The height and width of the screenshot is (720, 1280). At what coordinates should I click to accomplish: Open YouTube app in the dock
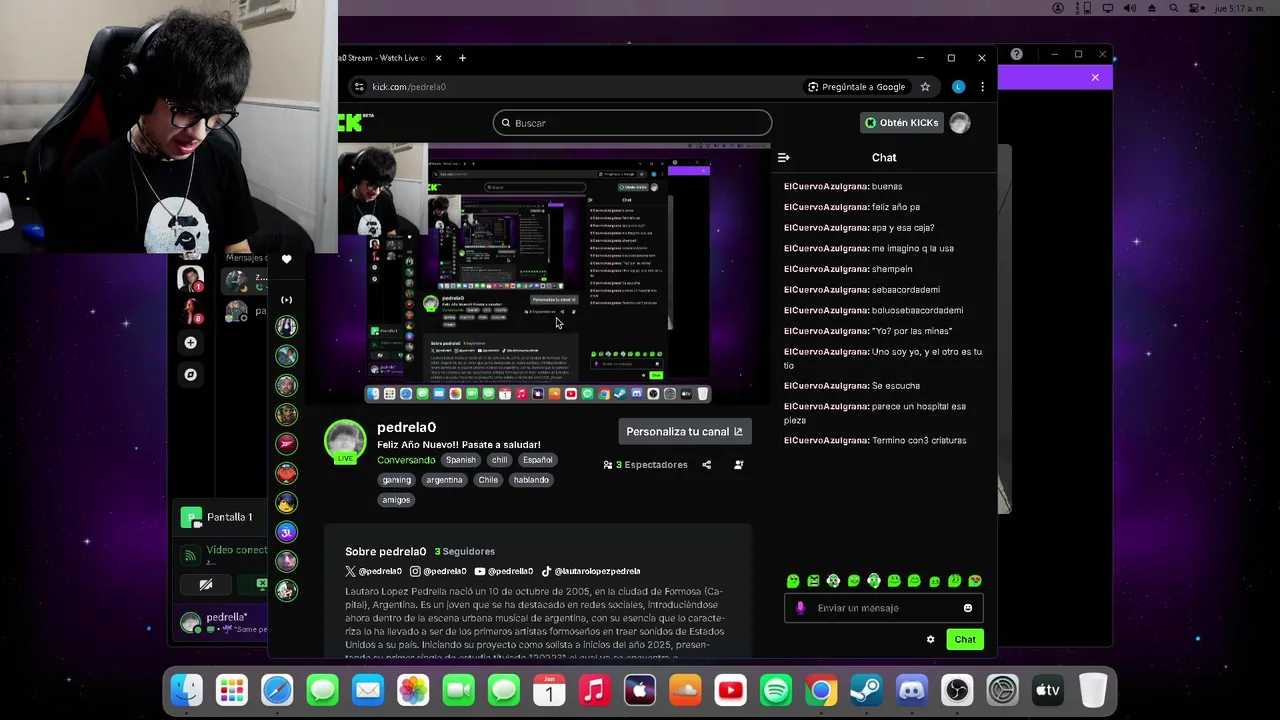tap(730, 690)
